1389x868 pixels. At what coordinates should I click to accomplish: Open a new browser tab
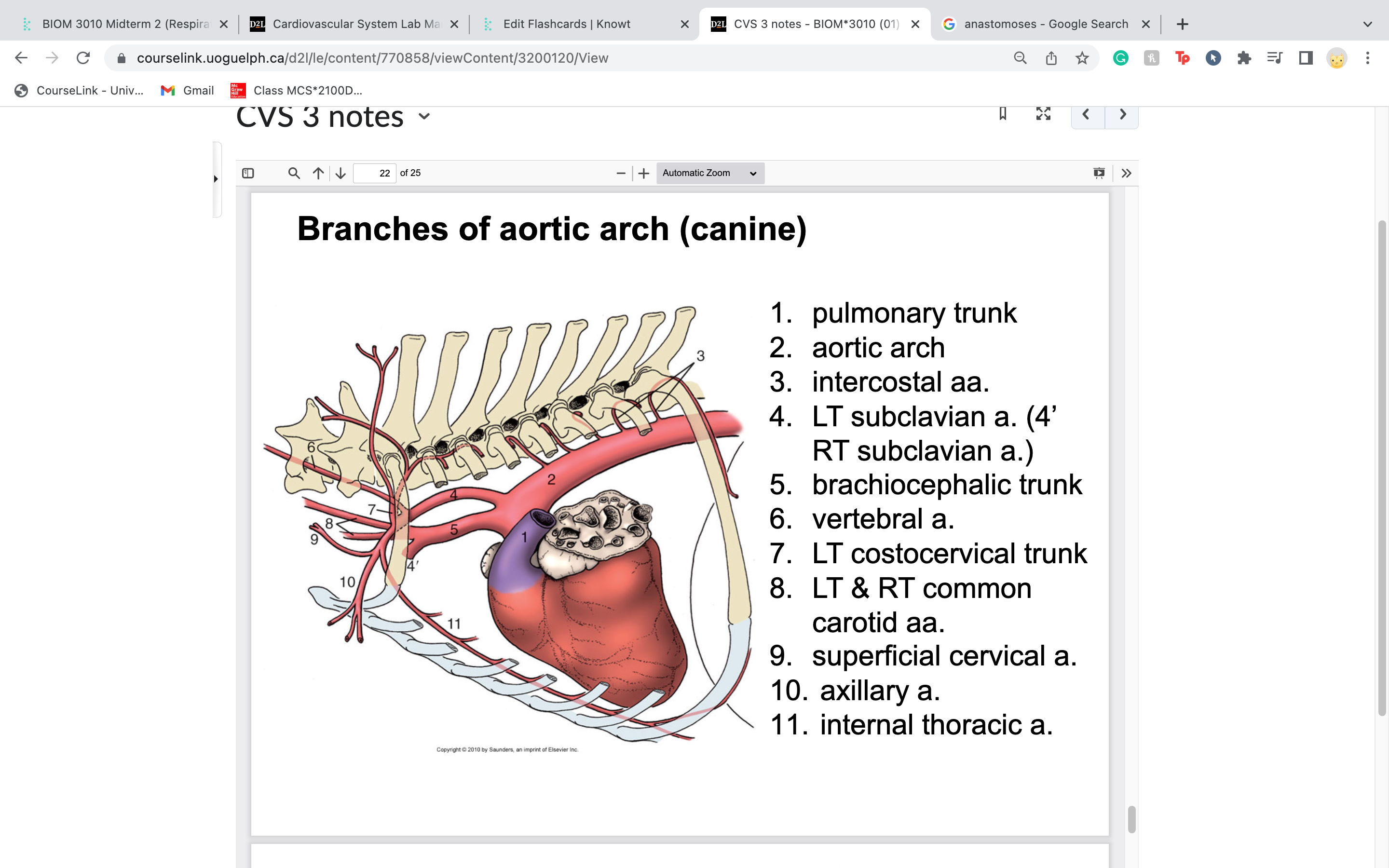pos(1183,24)
